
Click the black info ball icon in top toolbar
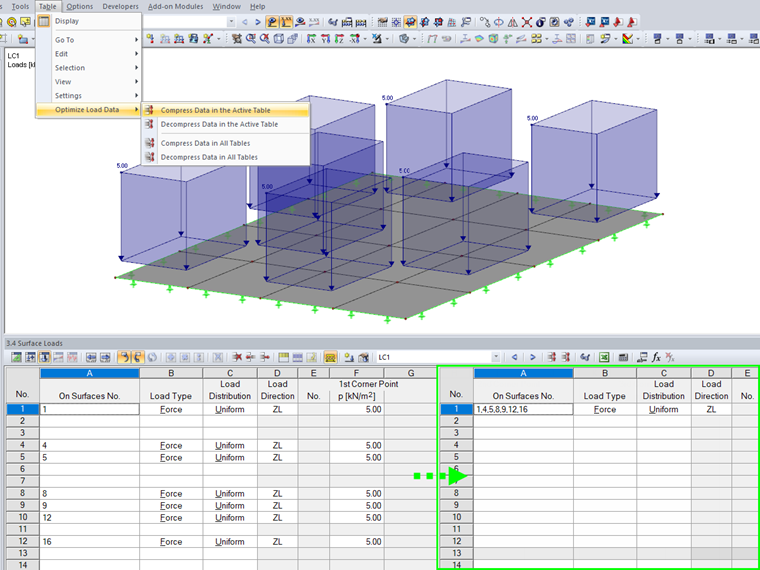coord(540,22)
